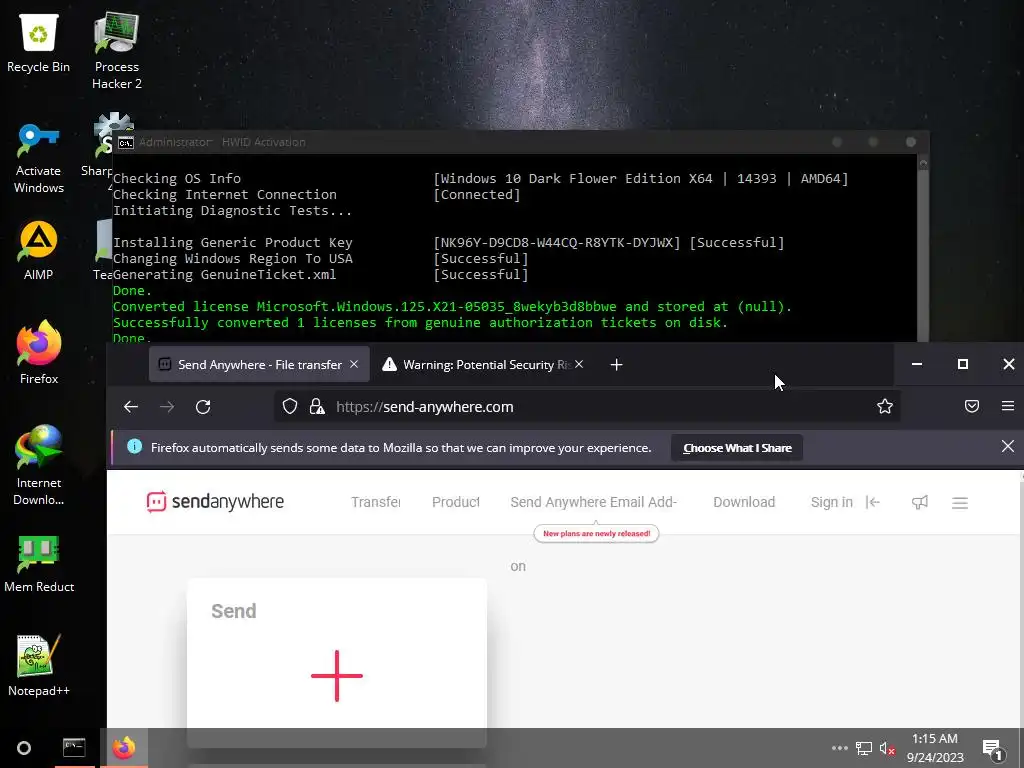Dismiss the Firefox data notification bar
This screenshot has height=768, width=1024.
point(1008,446)
